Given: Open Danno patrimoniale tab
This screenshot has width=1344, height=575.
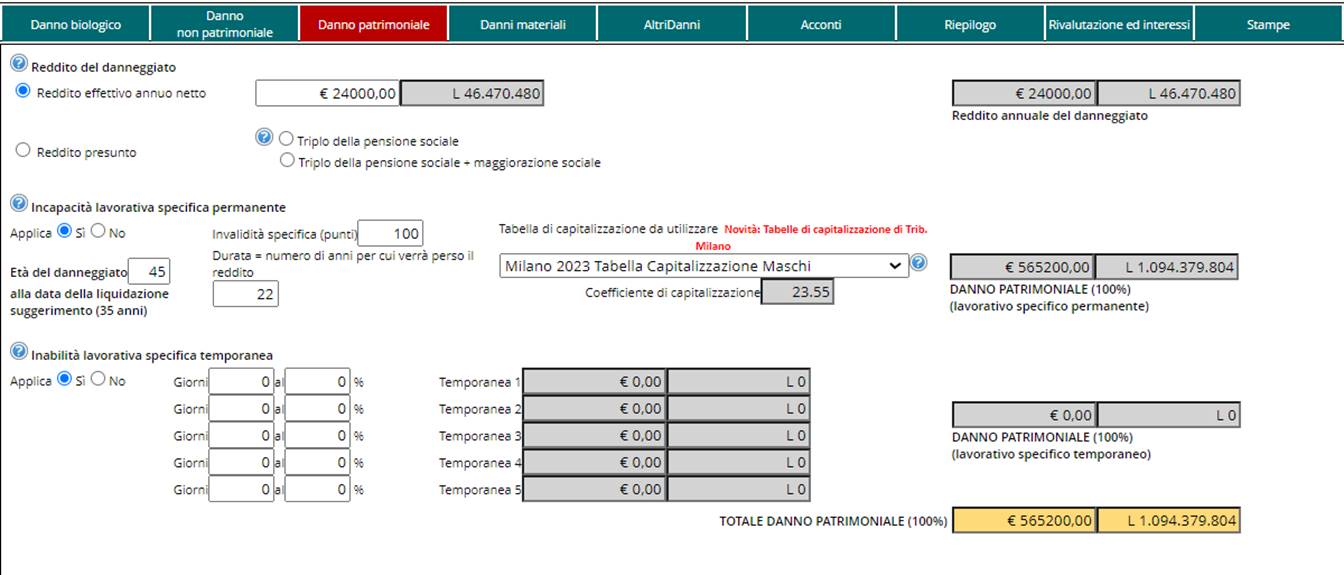Looking at the screenshot, I should click(373, 25).
